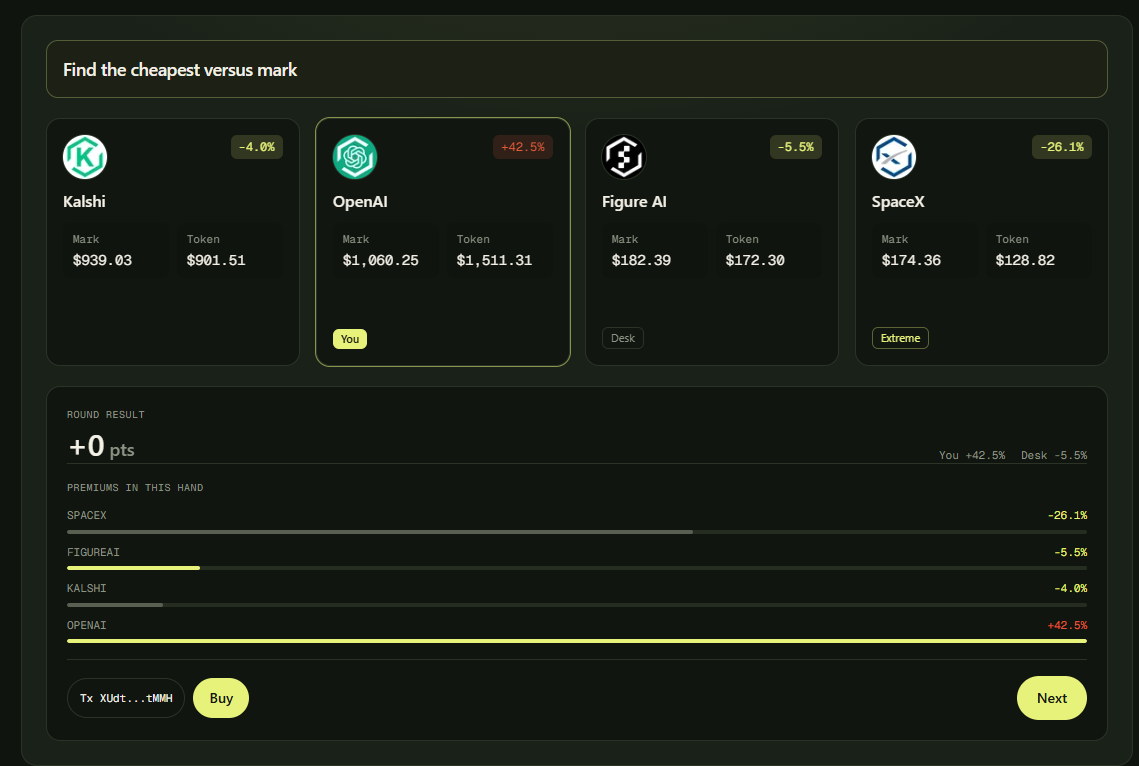This screenshot has height=766, width=1139.
Task: Click the FIGUREAI premium bar
Action: pyautogui.click(x=577, y=568)
